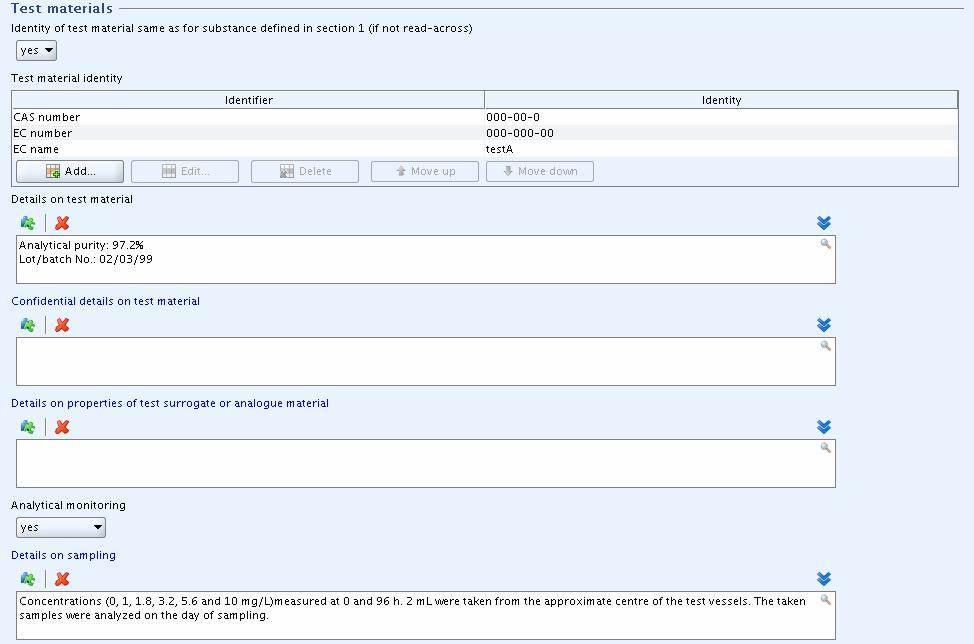
Task: Click into the surrogate or analogue material text box
Action: coord(426,463)
